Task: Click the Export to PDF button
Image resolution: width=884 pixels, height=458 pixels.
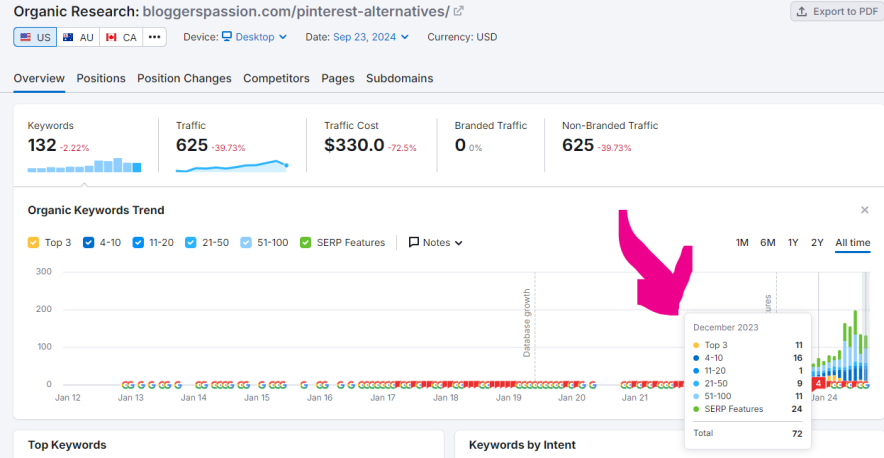Action: coord(838,11)
